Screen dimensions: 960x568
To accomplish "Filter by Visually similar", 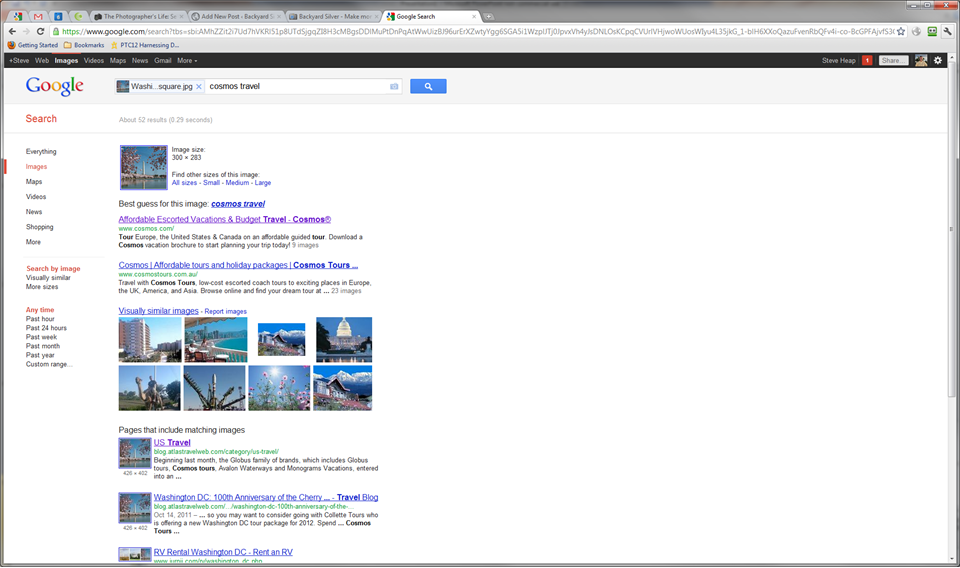I will 48,278.
